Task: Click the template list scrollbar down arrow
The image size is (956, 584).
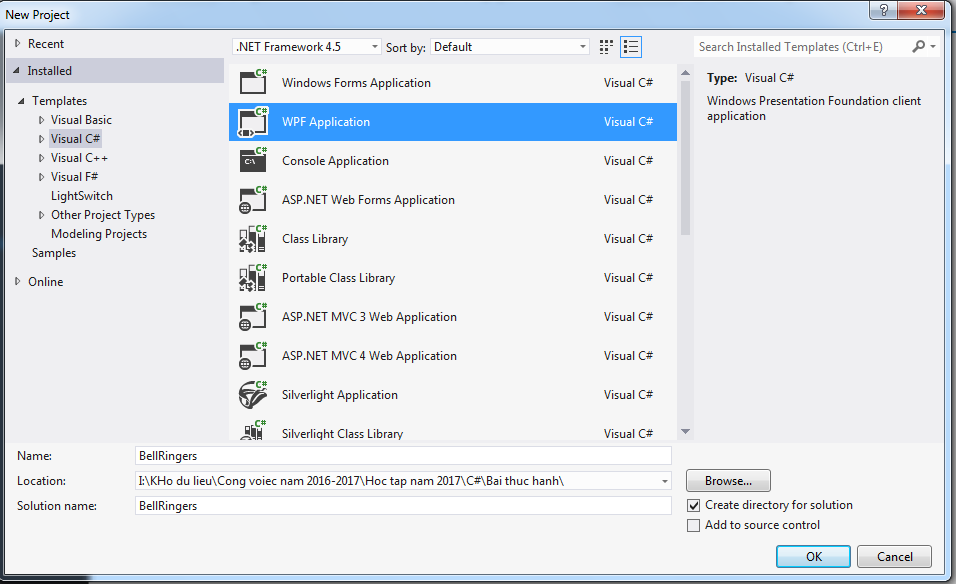Action: (685, 432)
